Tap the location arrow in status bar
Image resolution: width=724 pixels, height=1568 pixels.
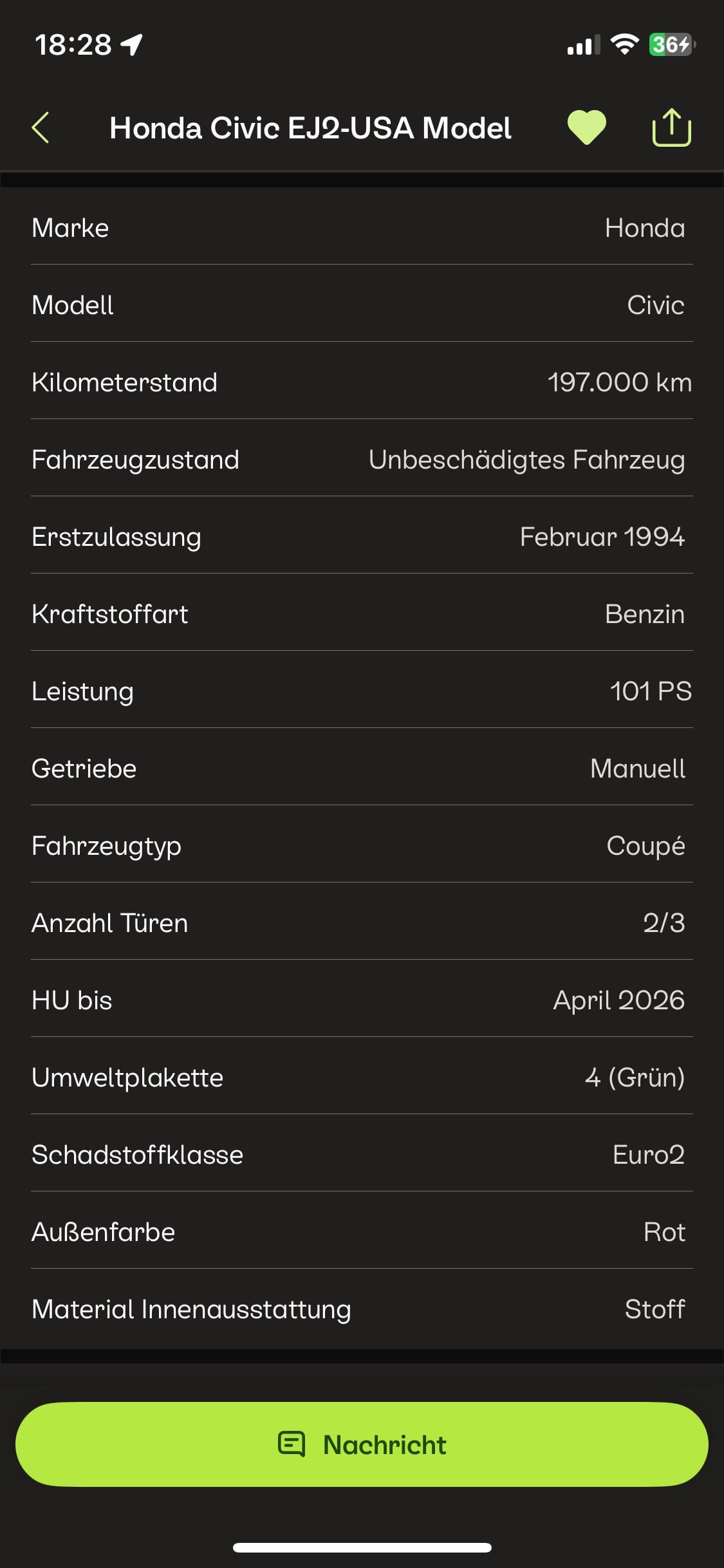pos(132,44)
